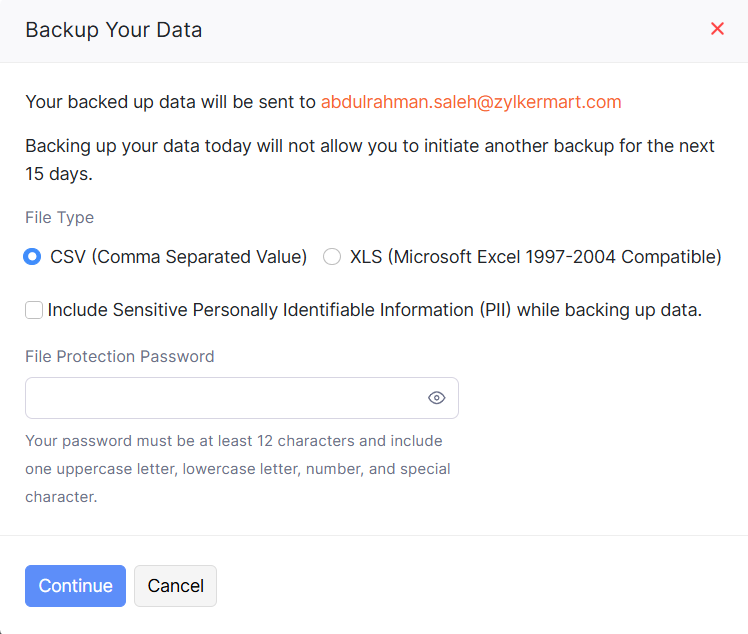Show password using the eye icon
This screenshot has height=634, width=748.
point(436,398)
